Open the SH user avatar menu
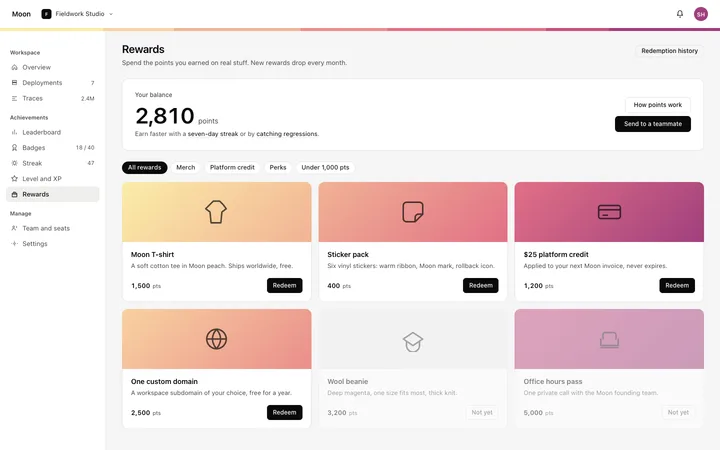Viewport: 720px width, 450px height. 701,14
